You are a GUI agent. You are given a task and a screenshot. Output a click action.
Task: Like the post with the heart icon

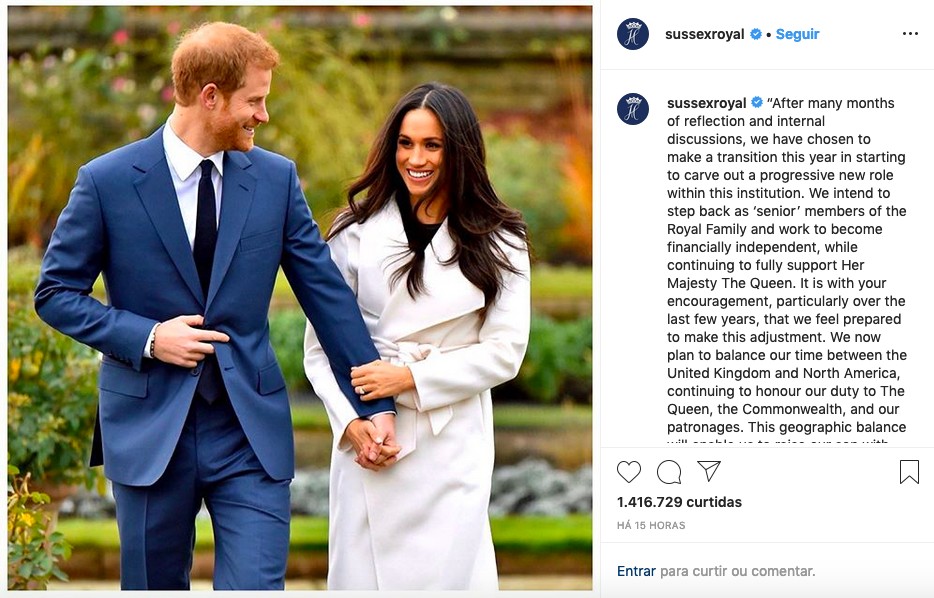point(628,472)
